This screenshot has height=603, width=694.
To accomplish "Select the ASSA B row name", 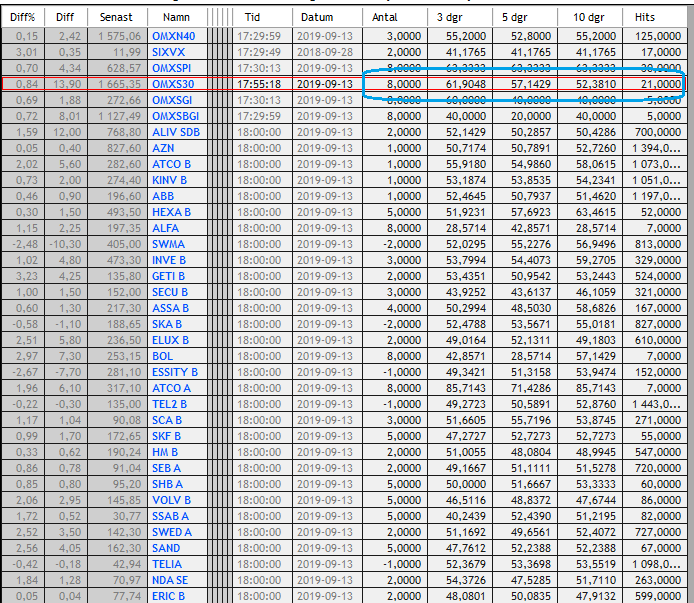I will pos(170,308).
